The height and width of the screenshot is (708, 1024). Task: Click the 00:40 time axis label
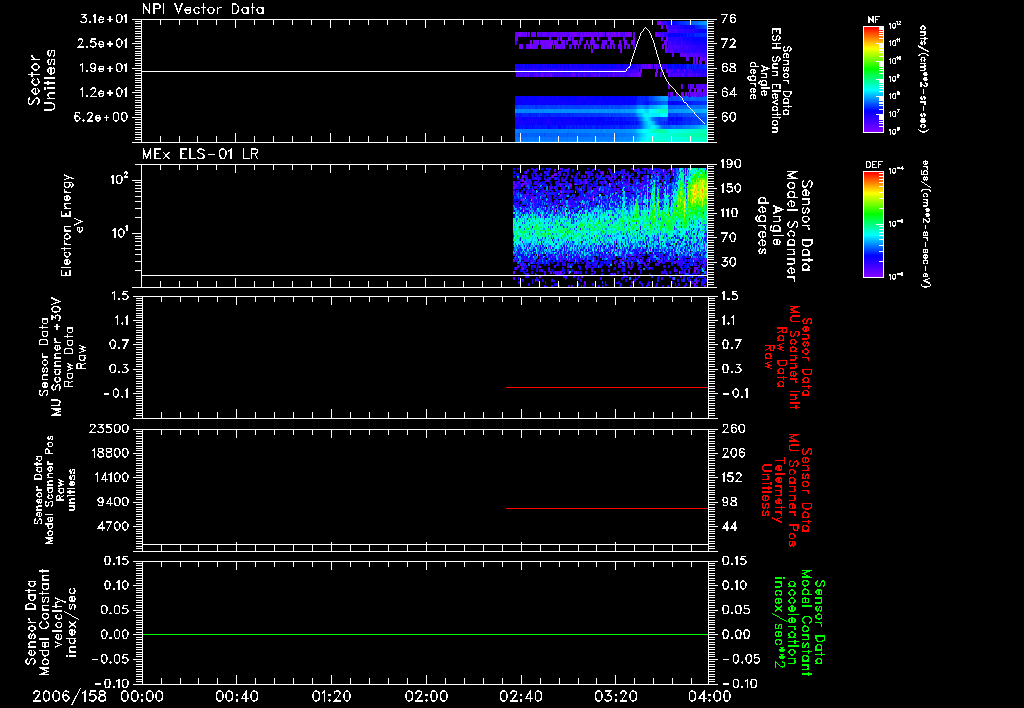(236, 696)
